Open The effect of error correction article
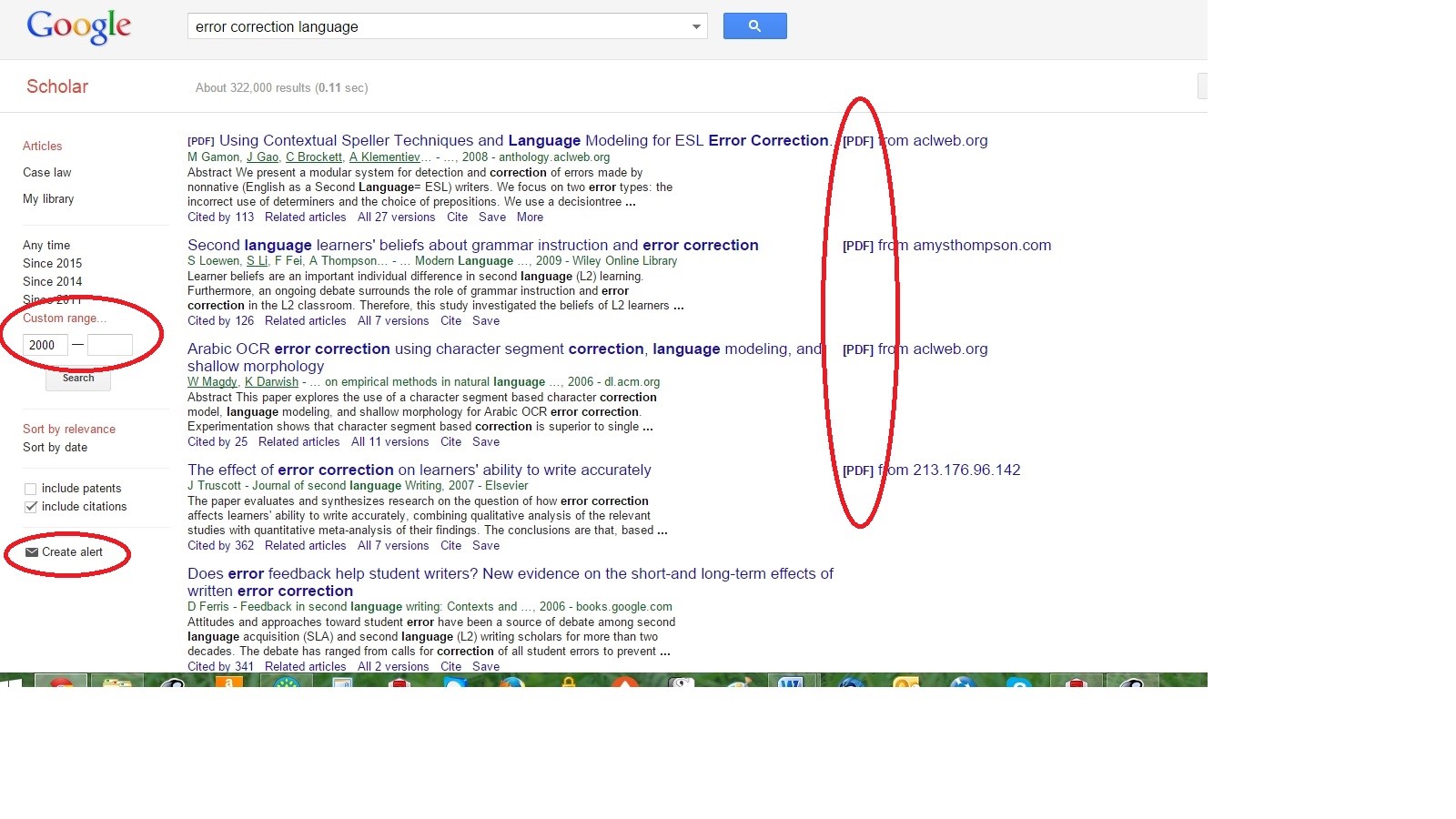Viewport: 1456px width, 819px height. [420, 470]
